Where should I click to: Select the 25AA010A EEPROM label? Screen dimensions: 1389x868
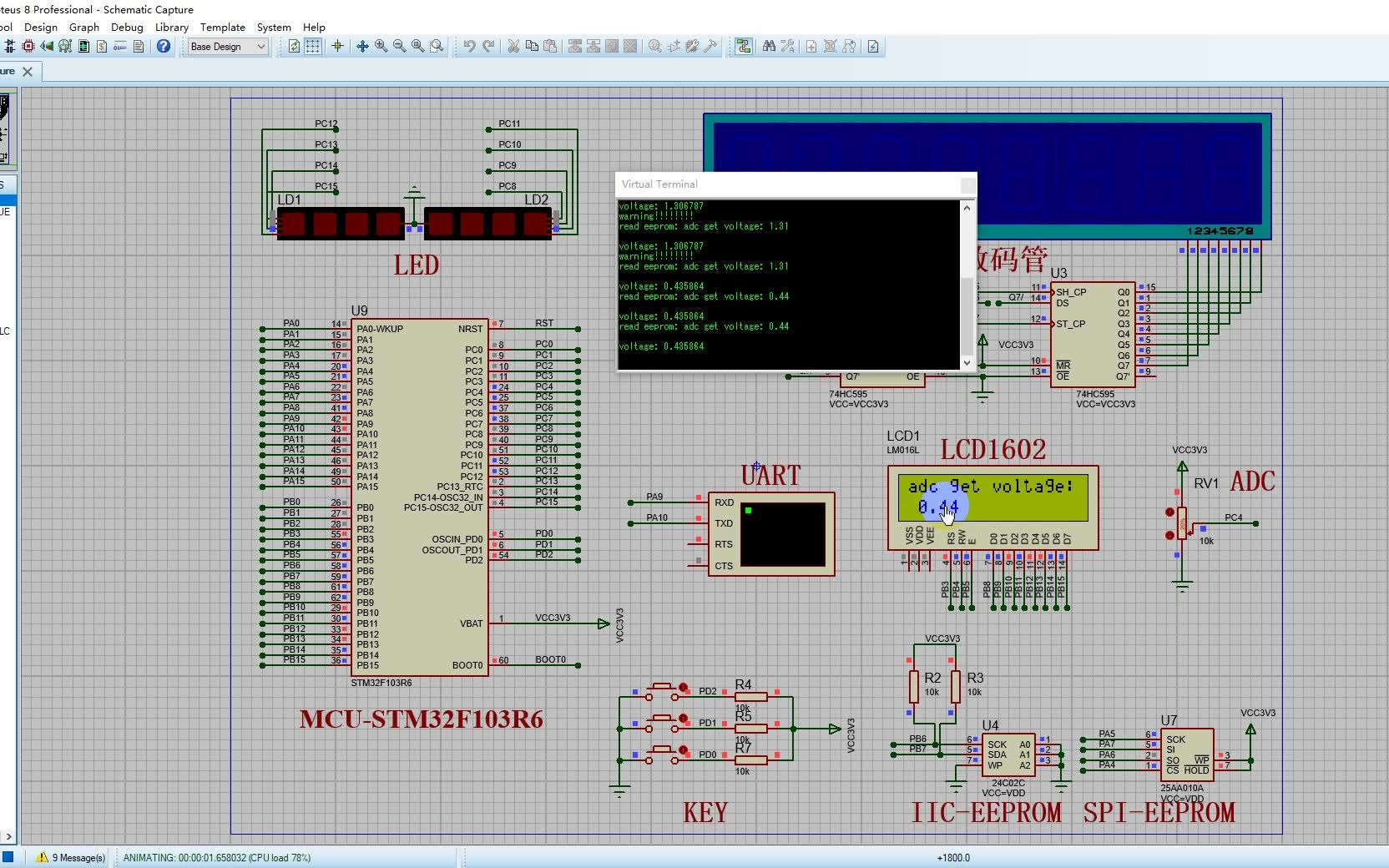coord(1182,788)
